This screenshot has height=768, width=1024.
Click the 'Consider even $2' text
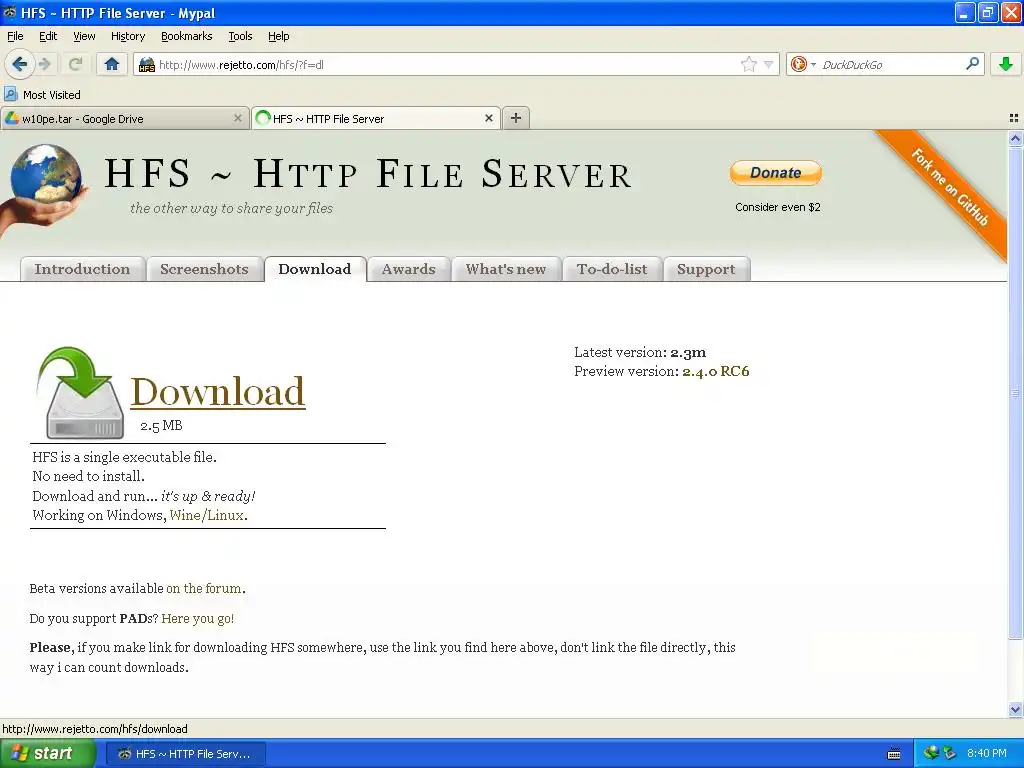pyautogui.click(x=778, y=207)
